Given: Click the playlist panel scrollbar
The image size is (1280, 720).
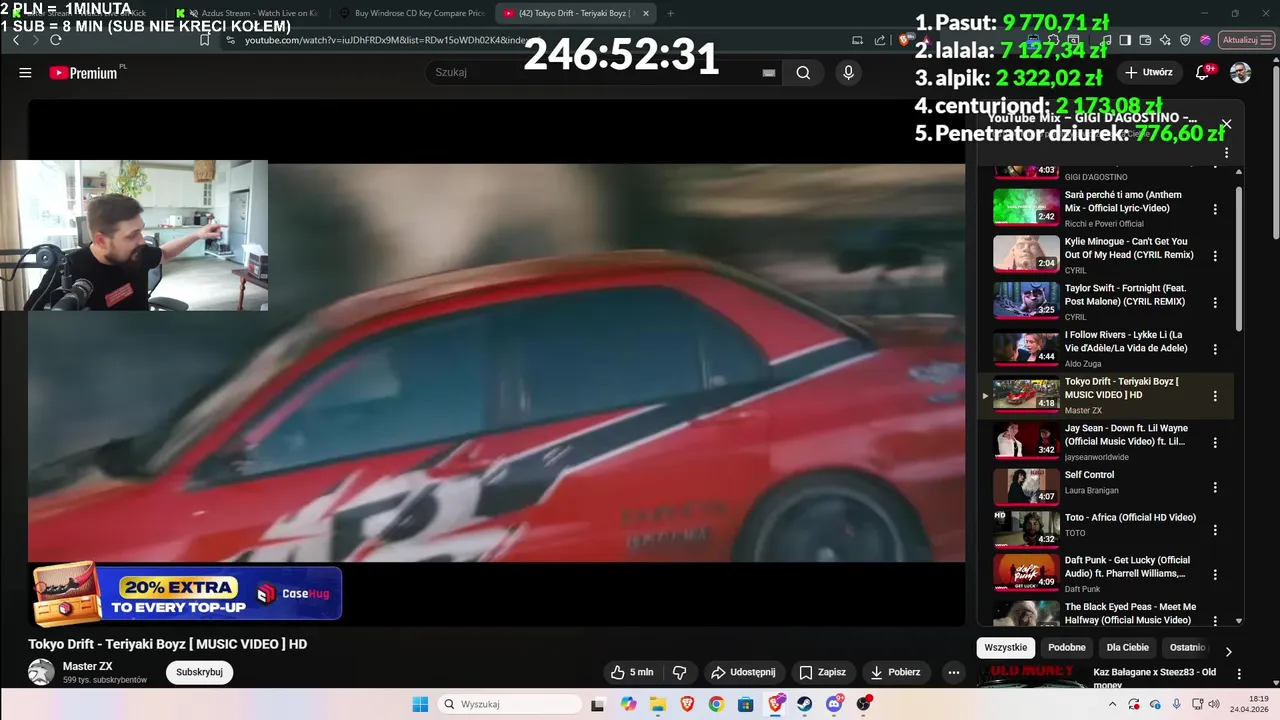Looking at the screenshot, I should coord(1240,260).
